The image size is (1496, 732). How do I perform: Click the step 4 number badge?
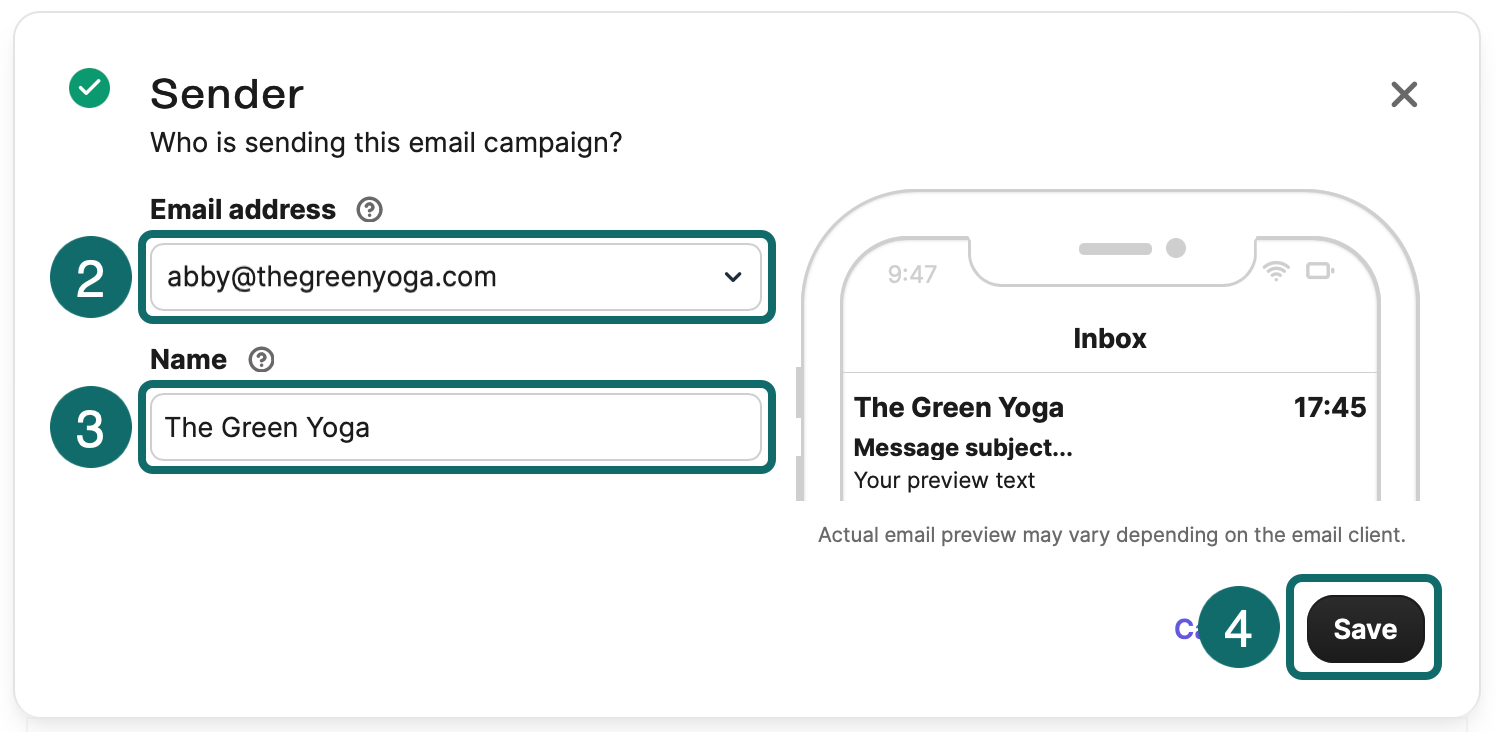coord(1238,628)
